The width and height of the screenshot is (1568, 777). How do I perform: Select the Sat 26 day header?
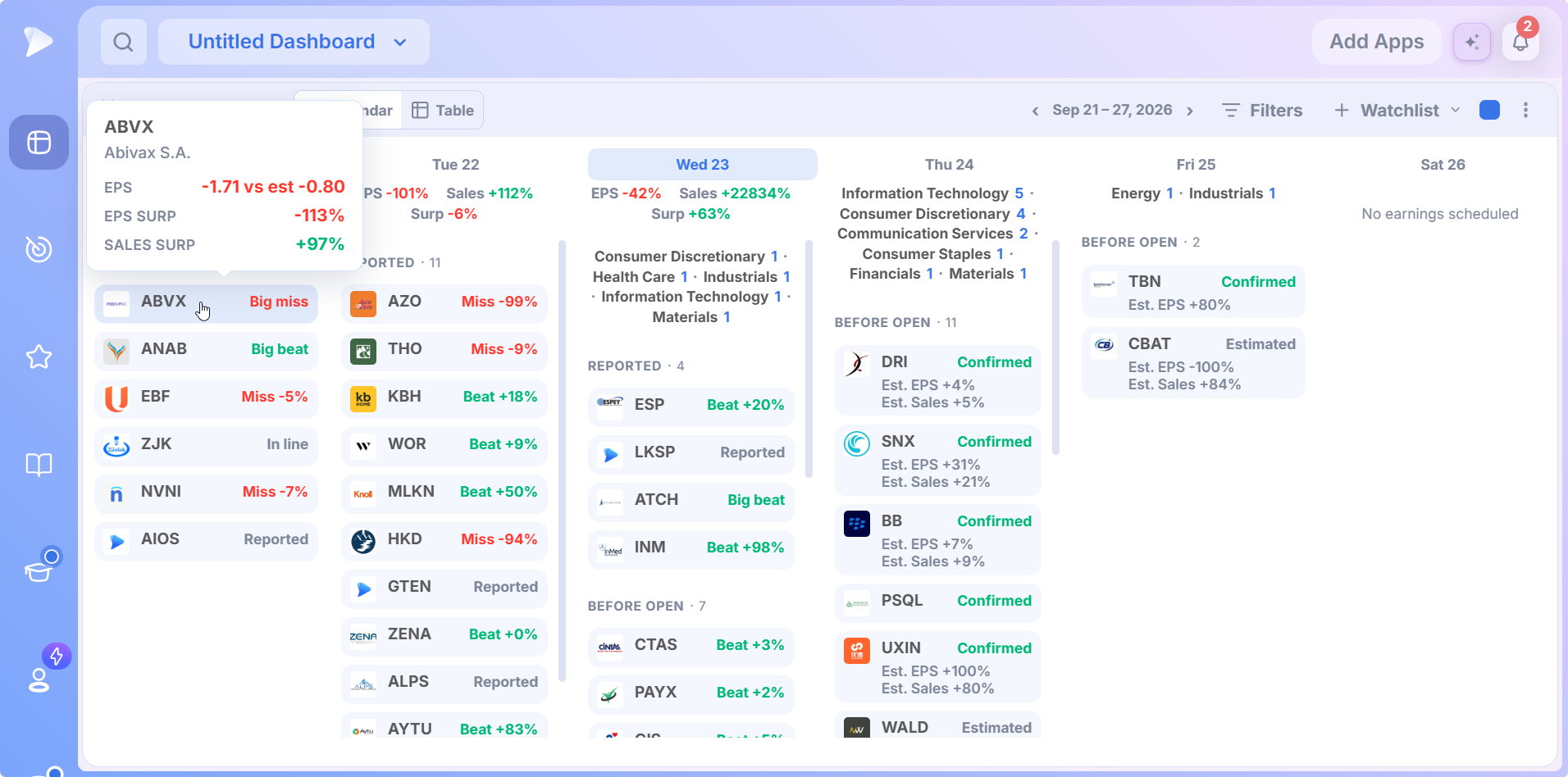[x=1443, y=164]
